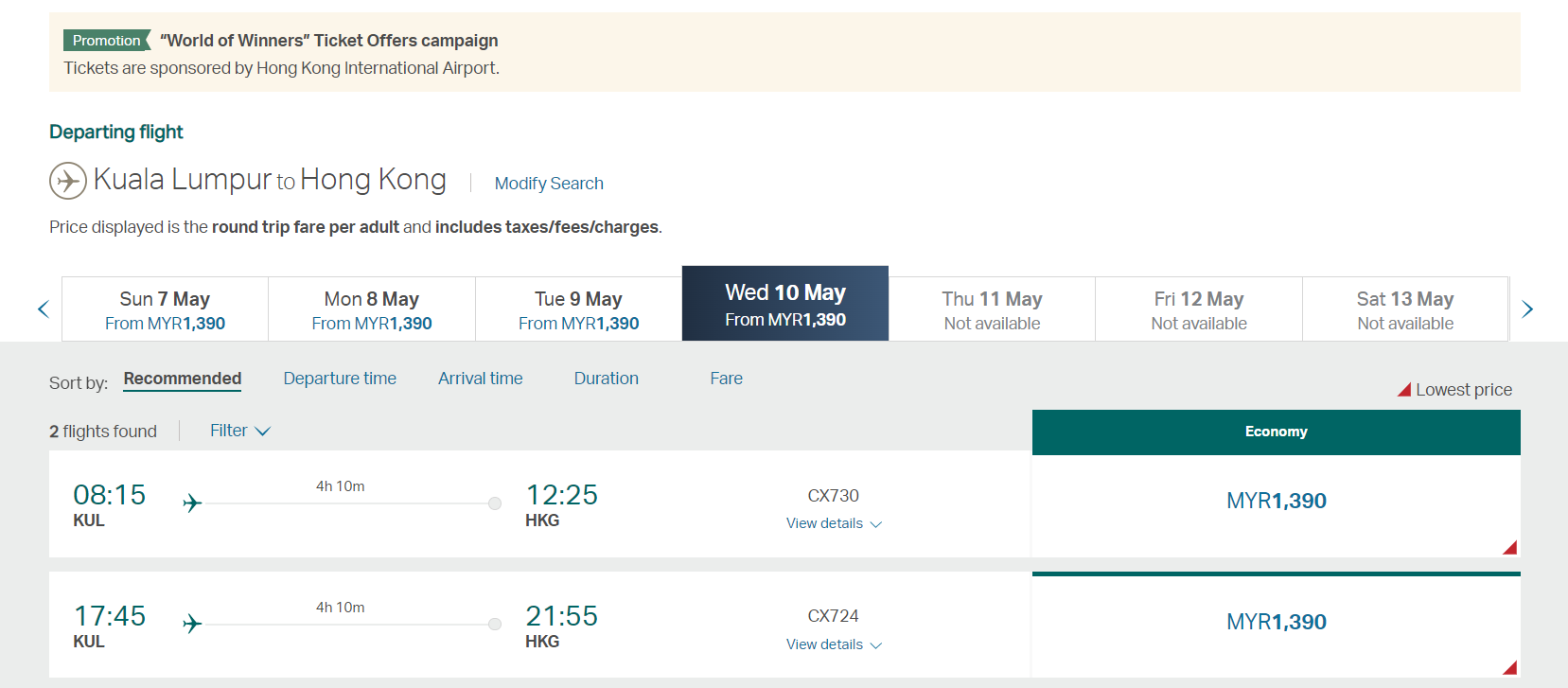Choose the MYR1,390 Economy fare for CX724

[1276, 623]
